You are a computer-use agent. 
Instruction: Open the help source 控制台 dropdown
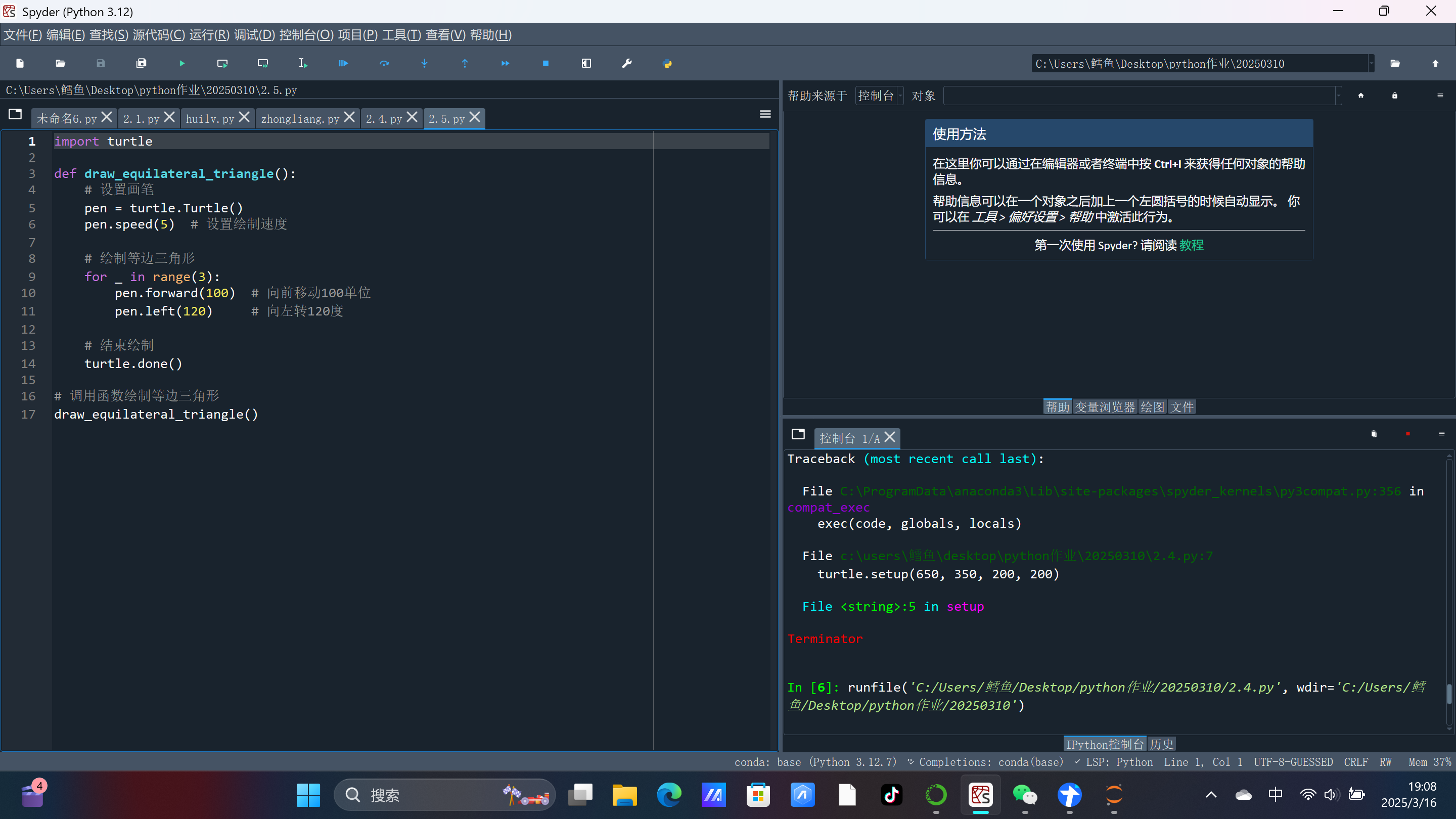click(x=879, y=96)
